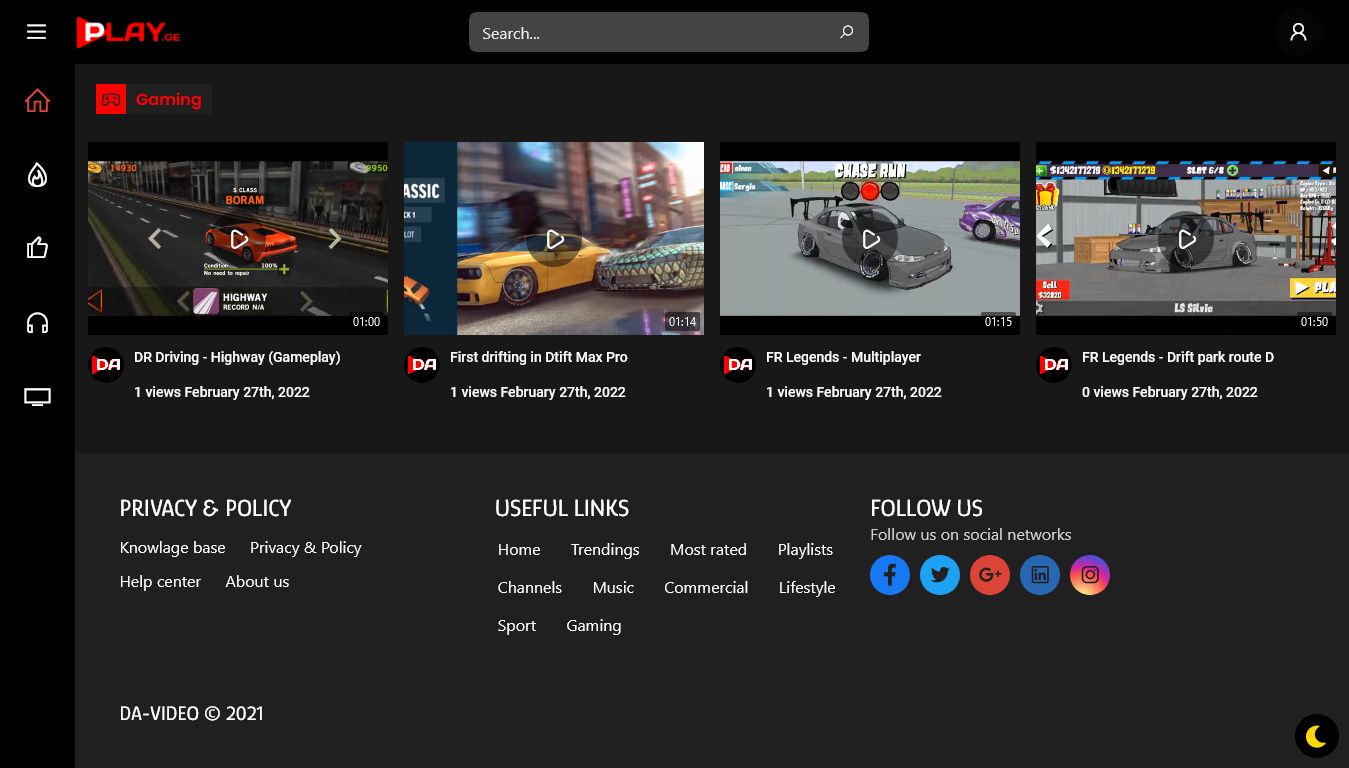Open DR Driving - Highway (Gameplay) title
1349x768 pixels.
click(237, 357)
